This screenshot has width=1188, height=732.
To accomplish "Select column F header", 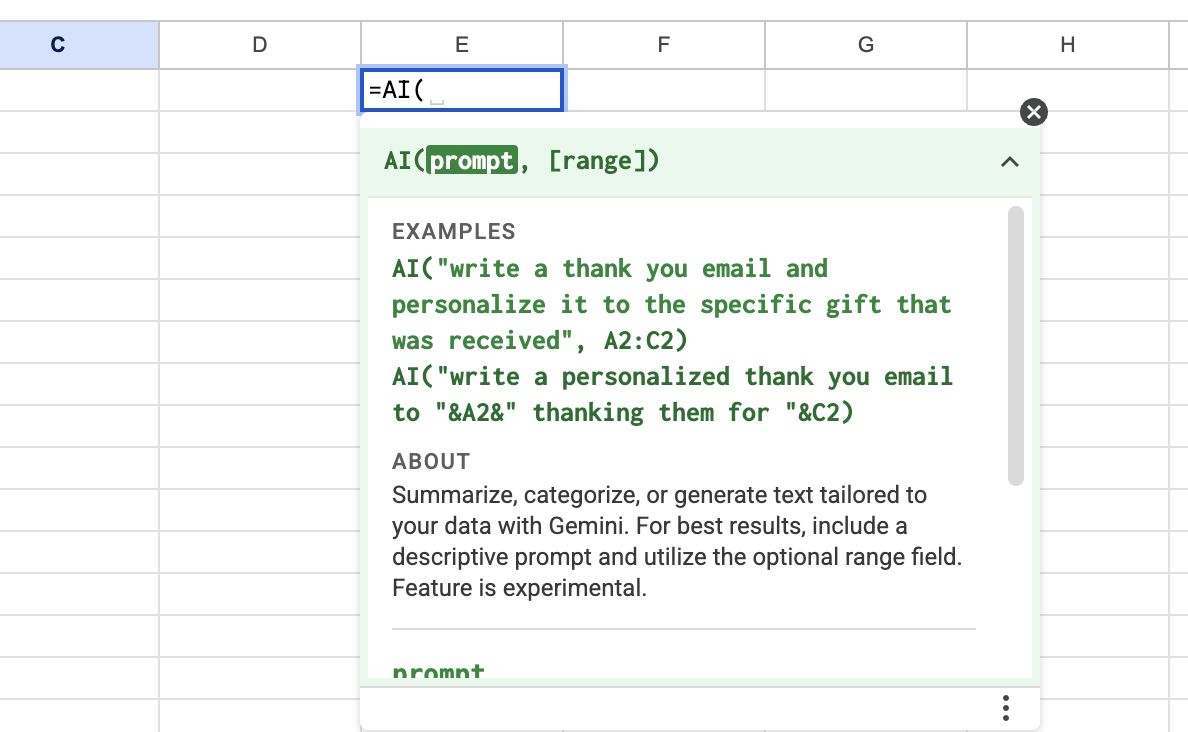I will (663, 44).
